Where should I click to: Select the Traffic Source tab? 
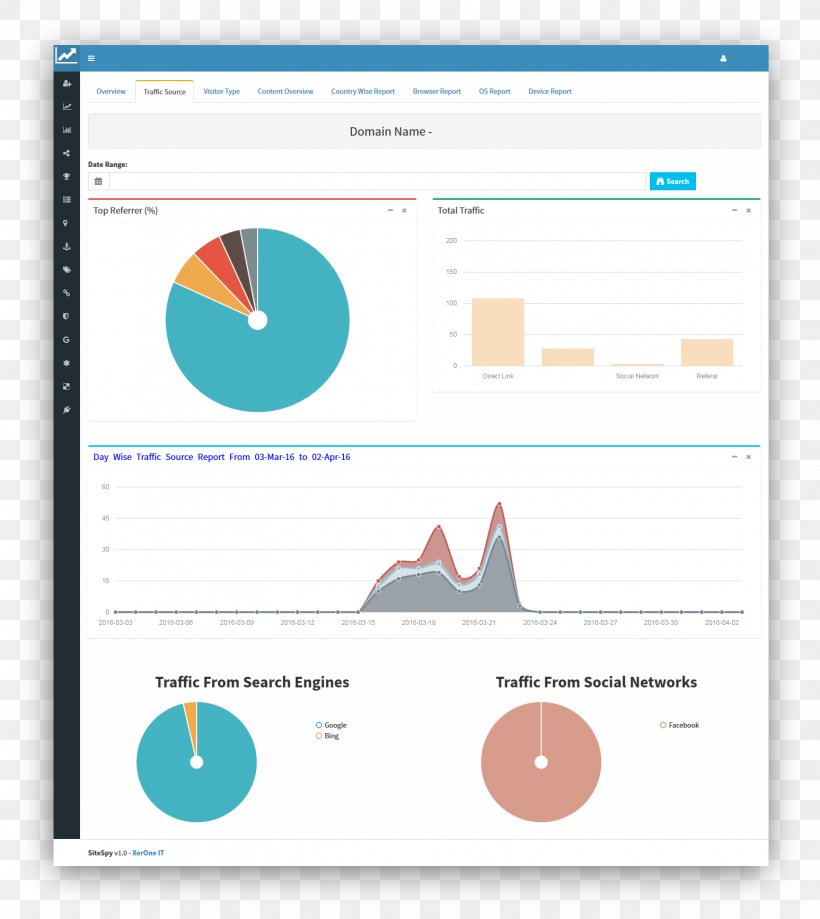point(165,91)
